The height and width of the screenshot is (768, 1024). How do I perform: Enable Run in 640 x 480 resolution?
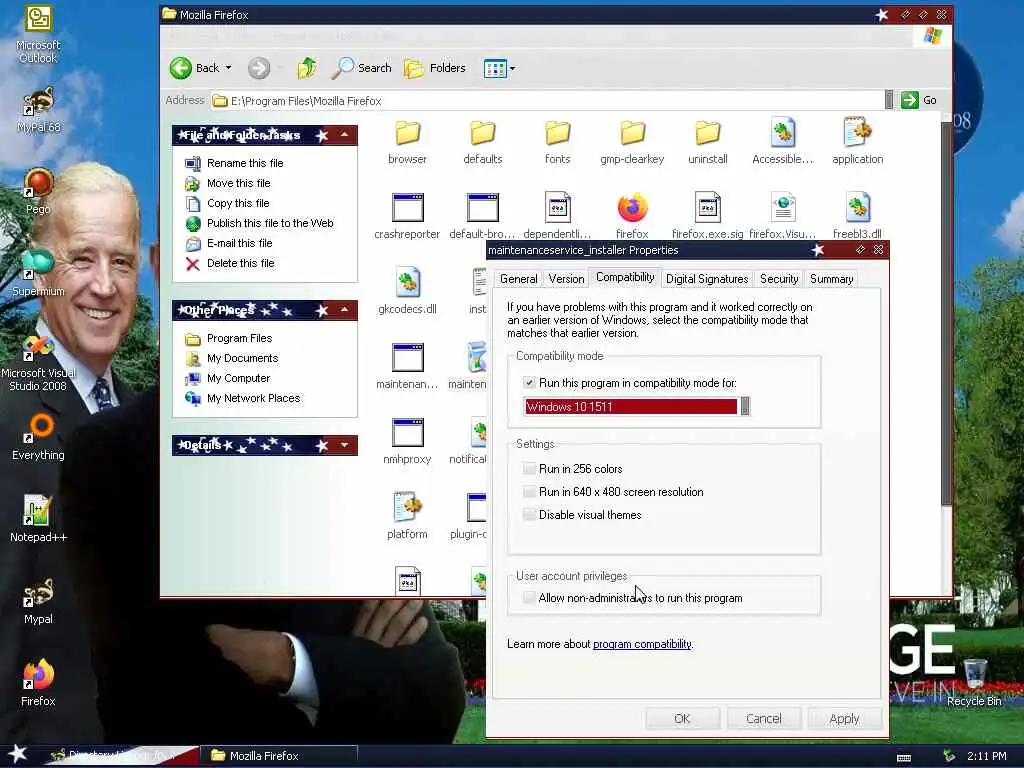529,492
